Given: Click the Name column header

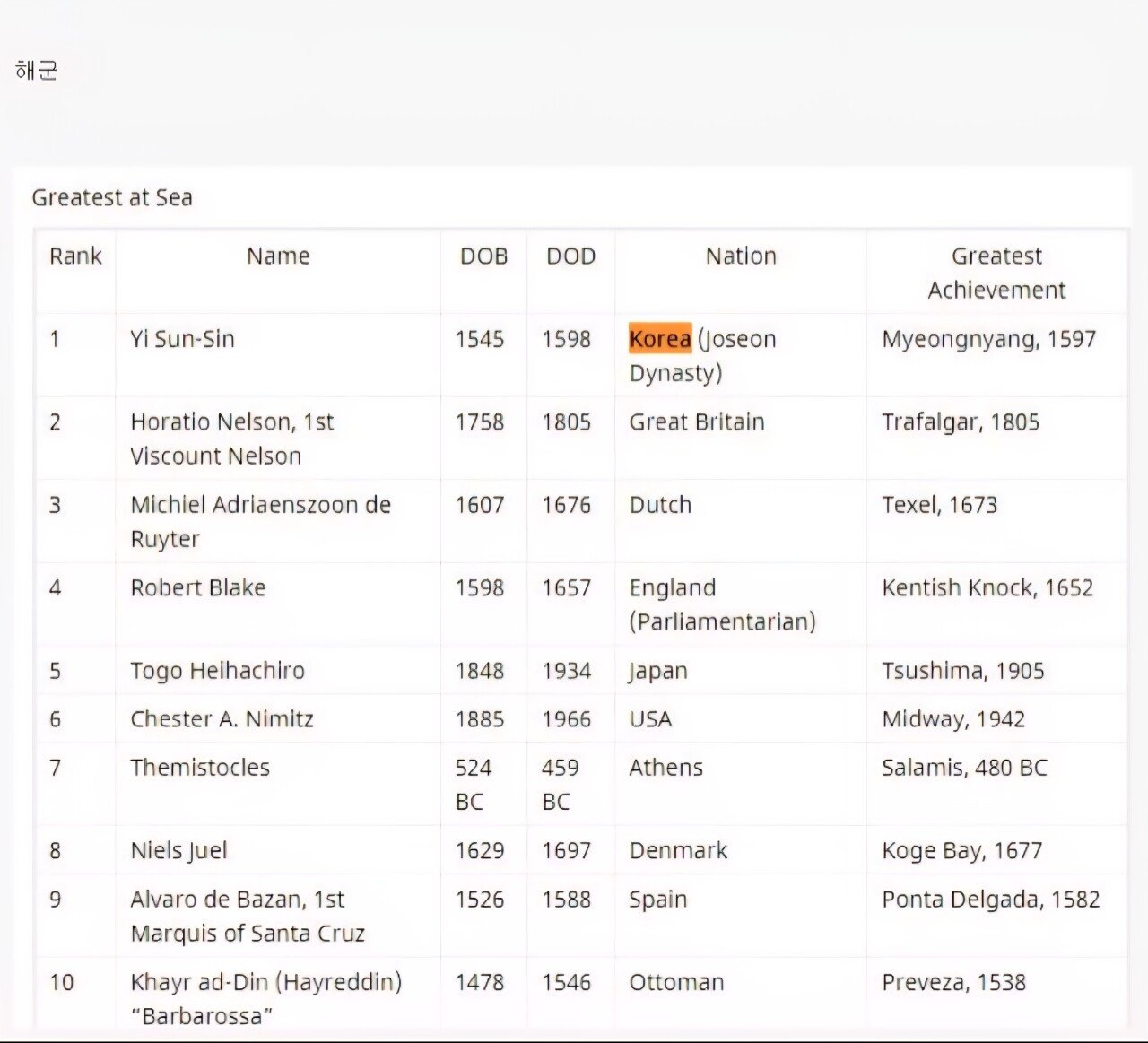Looking at the screenshot, I should pyautogui.click(x=278, y=256).
